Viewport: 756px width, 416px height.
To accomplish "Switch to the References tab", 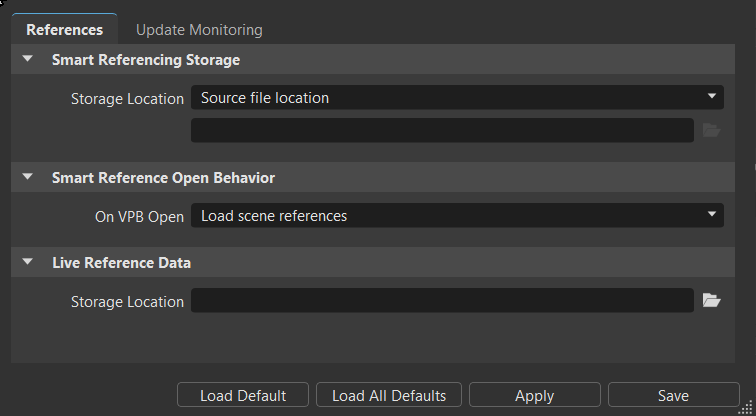I will click(64, 30).
